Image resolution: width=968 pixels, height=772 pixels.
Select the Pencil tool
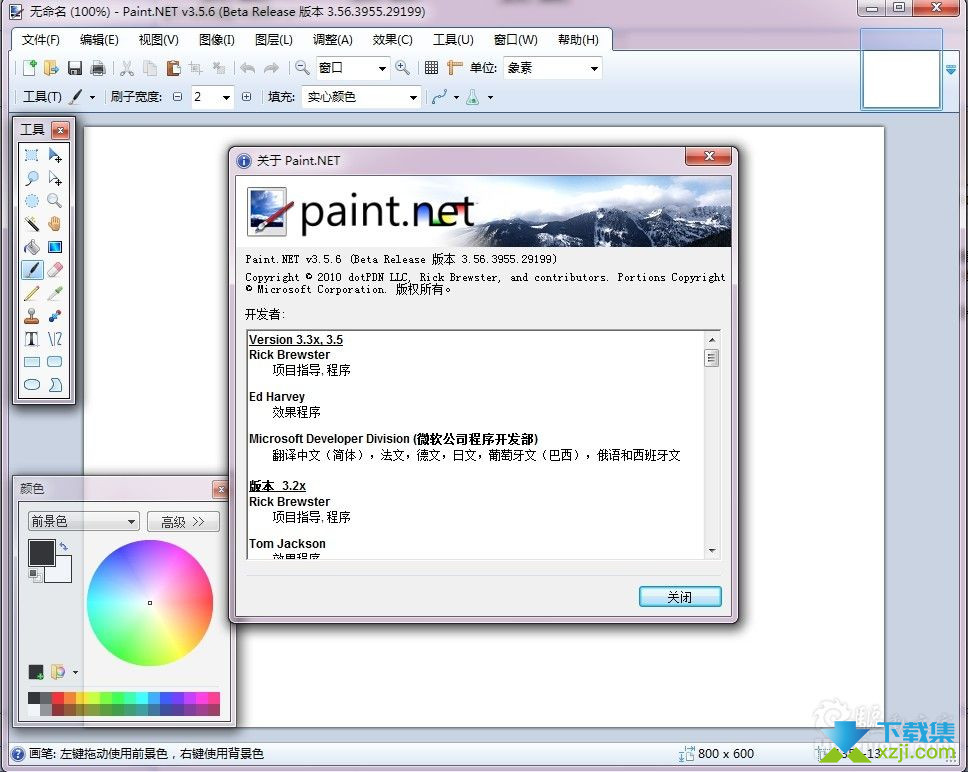click(x=31, y=293)
